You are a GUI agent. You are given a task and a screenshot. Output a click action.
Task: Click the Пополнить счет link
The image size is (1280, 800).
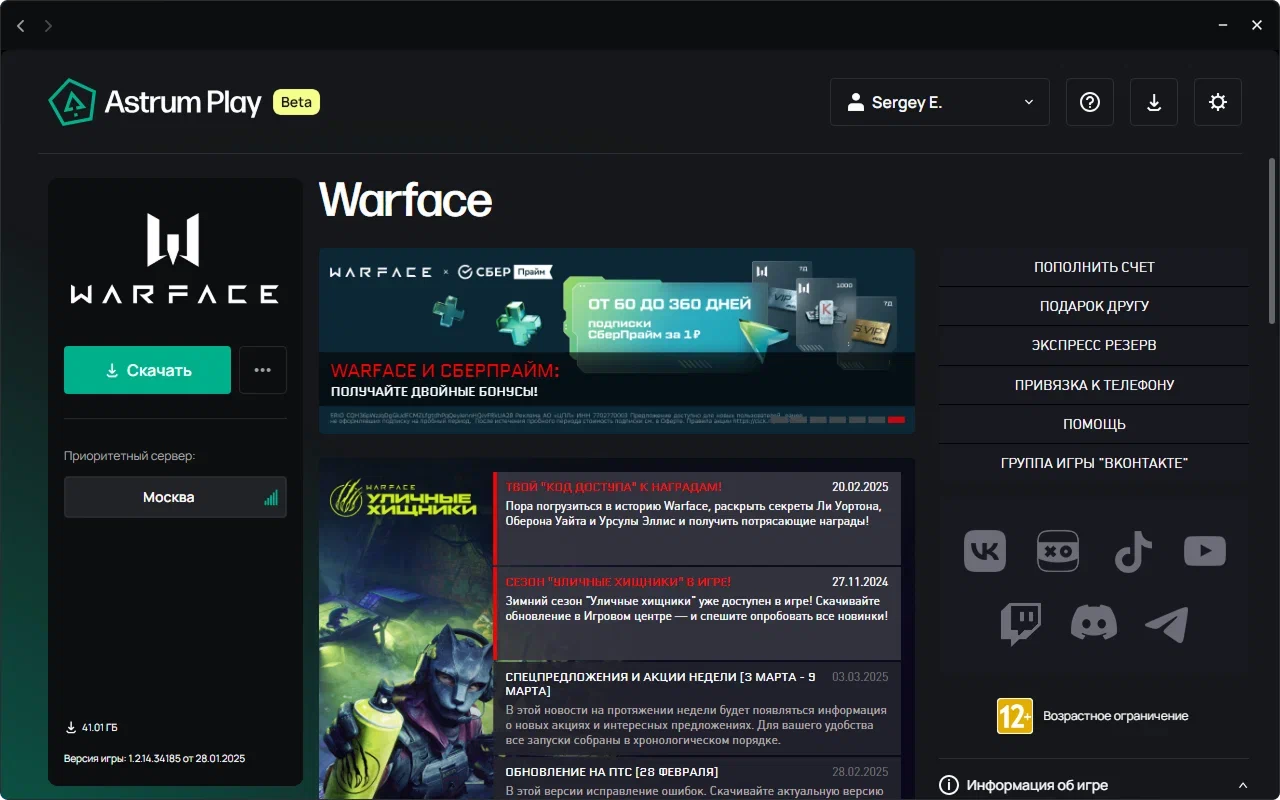1093,266
